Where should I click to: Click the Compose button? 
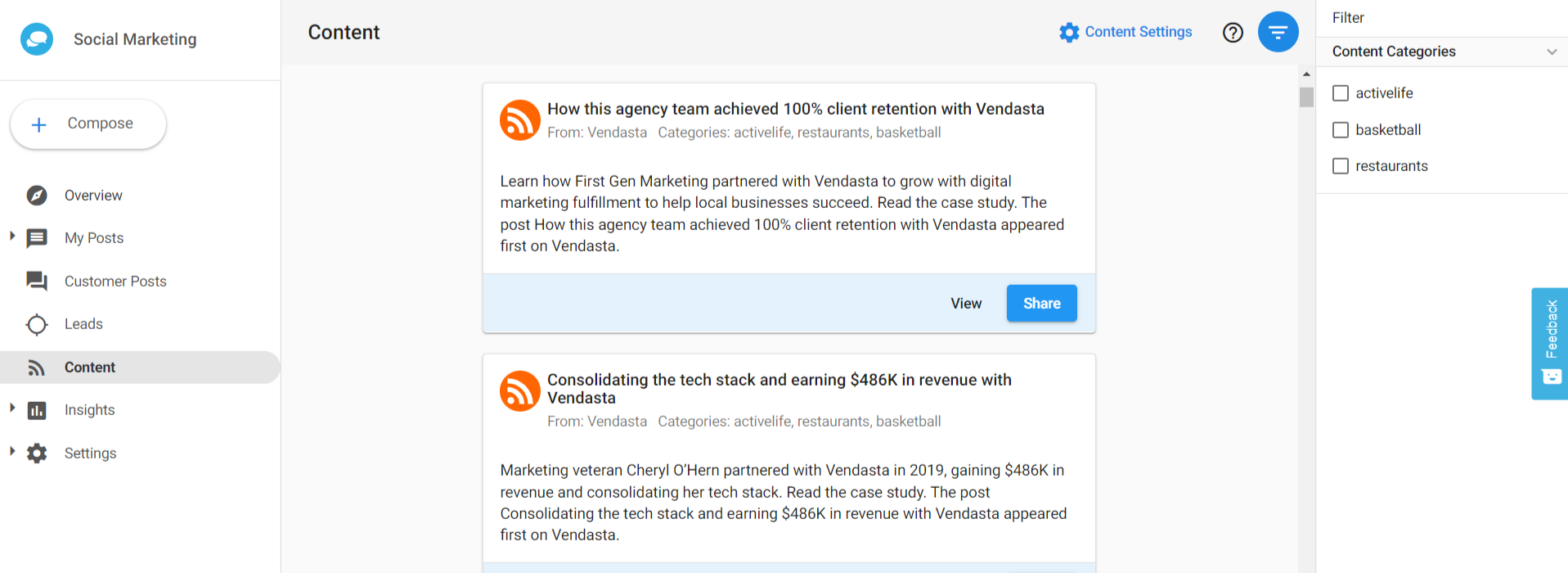(x=88, y=124)
